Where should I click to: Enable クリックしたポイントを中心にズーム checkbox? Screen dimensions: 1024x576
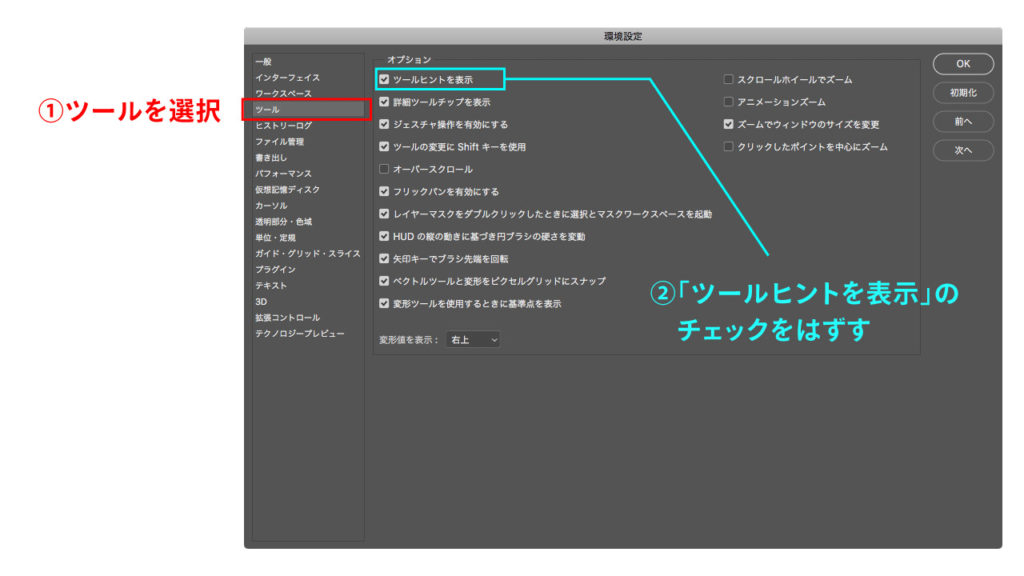[729, 147]
